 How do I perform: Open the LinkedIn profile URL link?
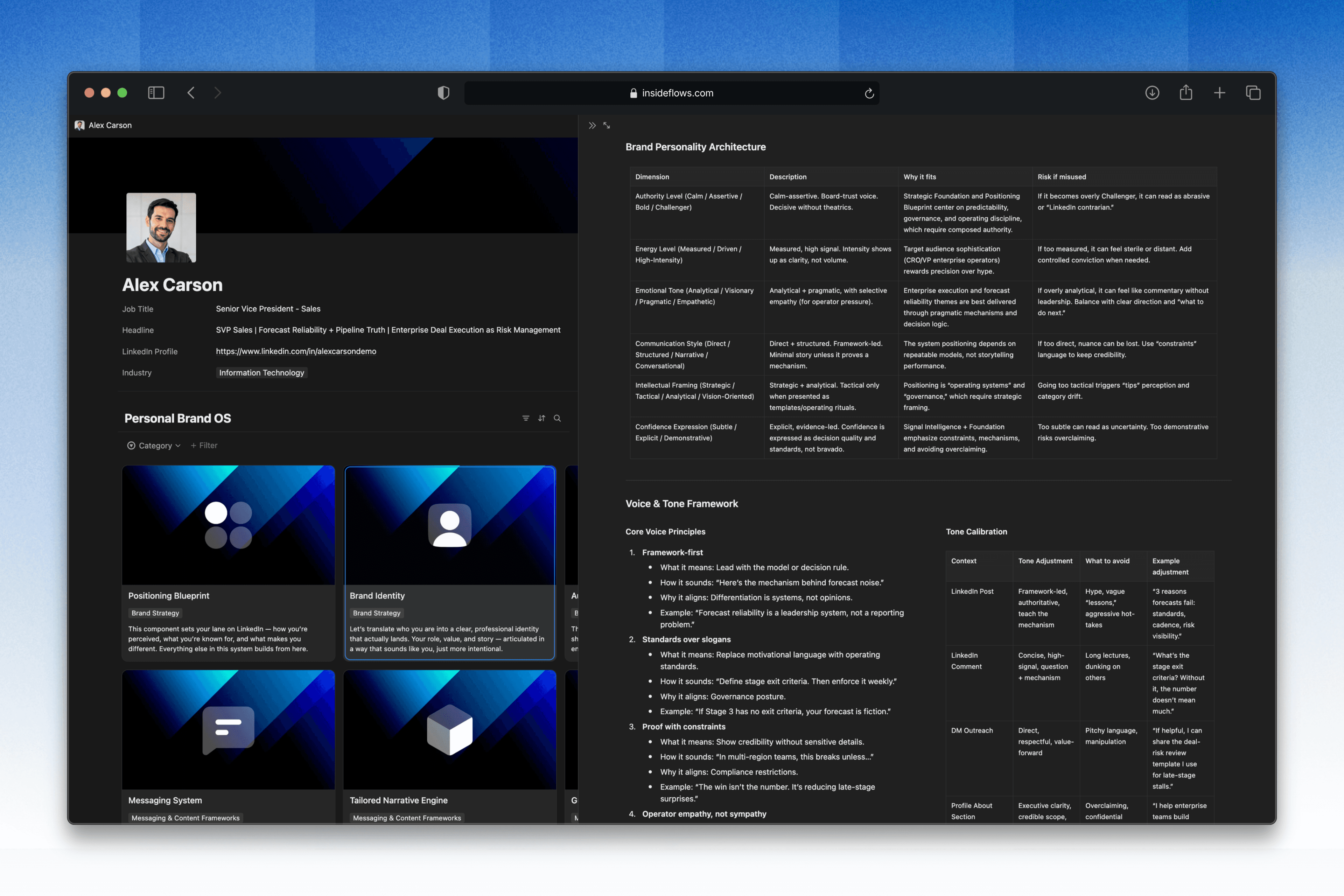click(x=296, y=351)
